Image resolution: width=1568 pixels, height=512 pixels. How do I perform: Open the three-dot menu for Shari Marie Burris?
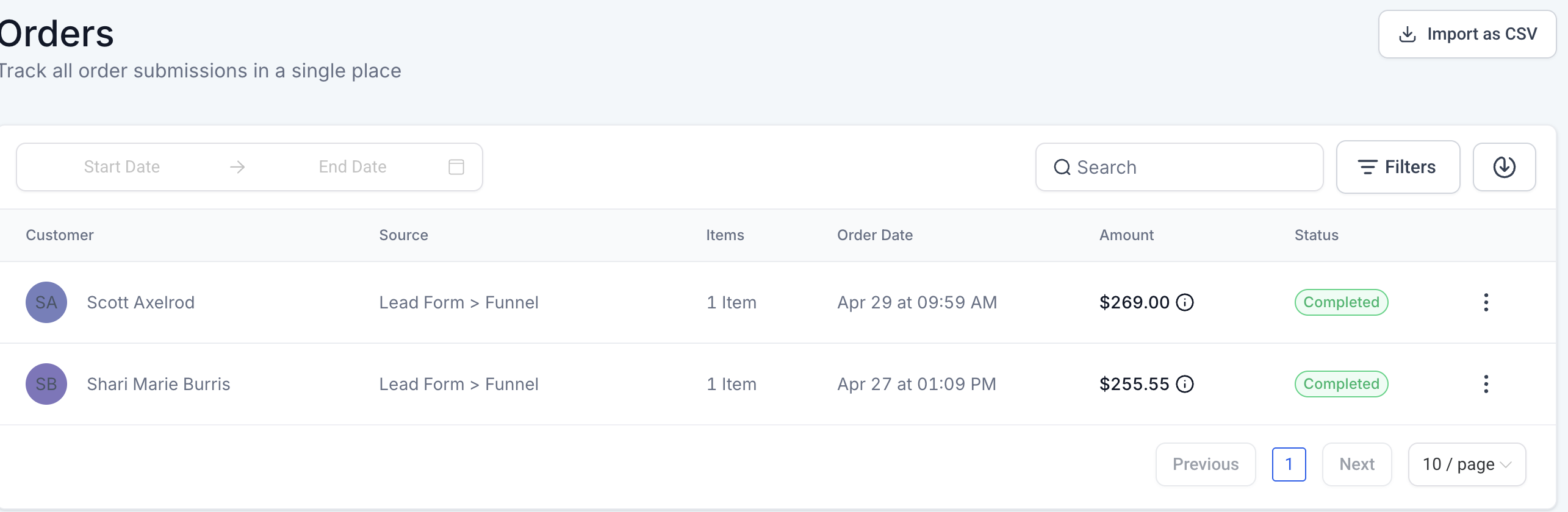coord(1486,384)
